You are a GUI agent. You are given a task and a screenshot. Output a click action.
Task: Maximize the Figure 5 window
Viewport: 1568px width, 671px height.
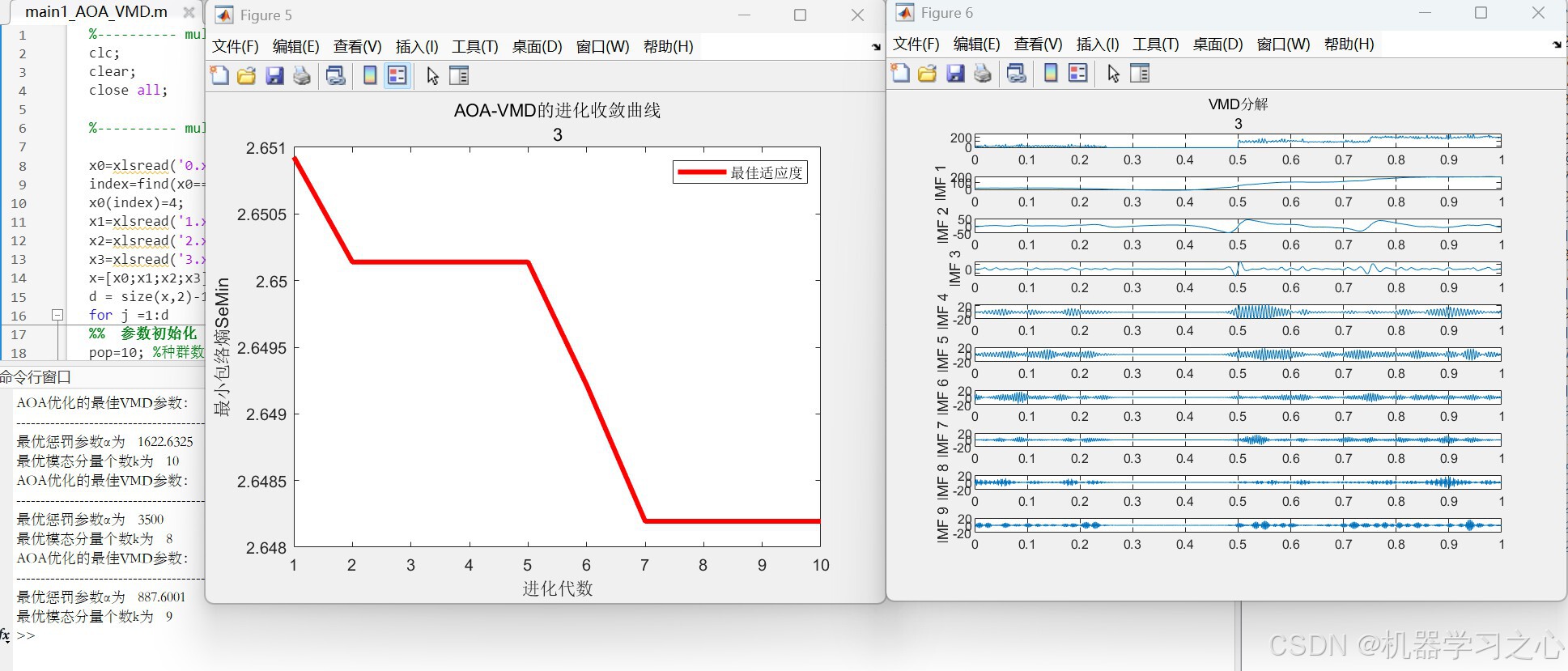[800, 15]
